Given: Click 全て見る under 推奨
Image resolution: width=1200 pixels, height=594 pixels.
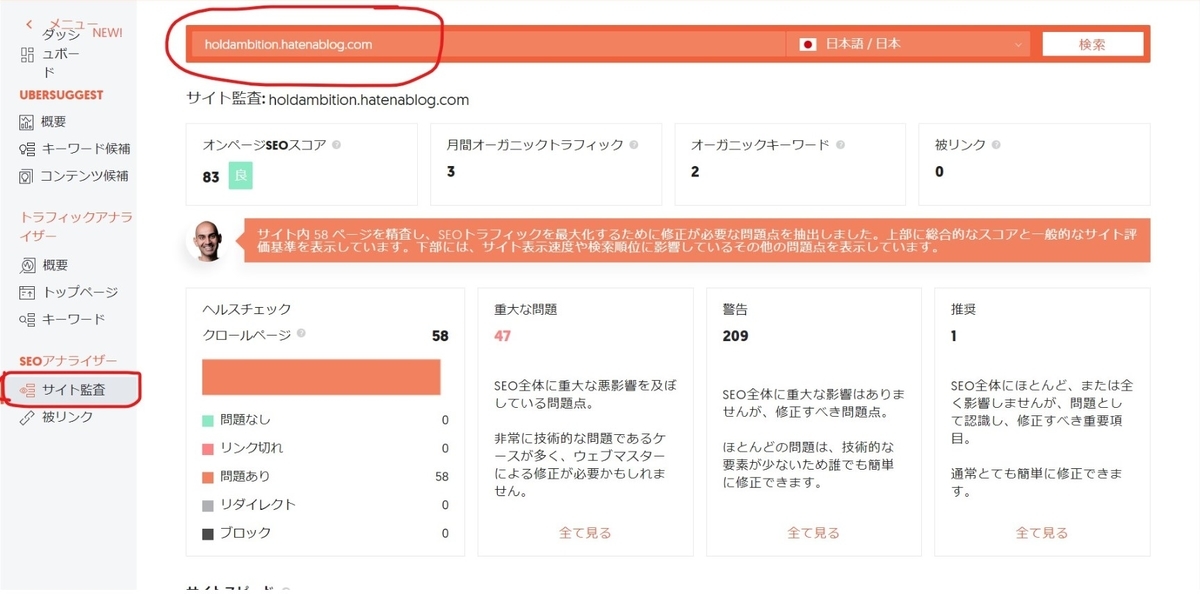Looking at the screenshot, I should (1041, 533).
